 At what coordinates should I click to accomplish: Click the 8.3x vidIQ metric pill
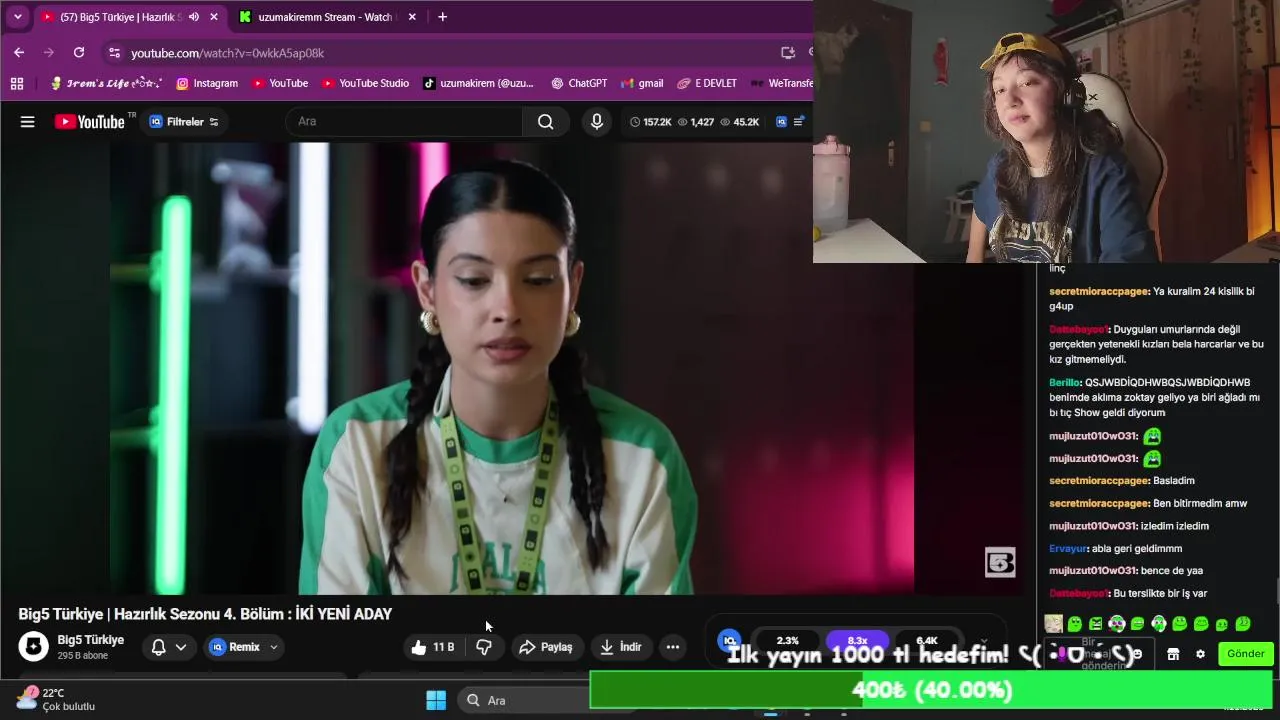point(857,640)
